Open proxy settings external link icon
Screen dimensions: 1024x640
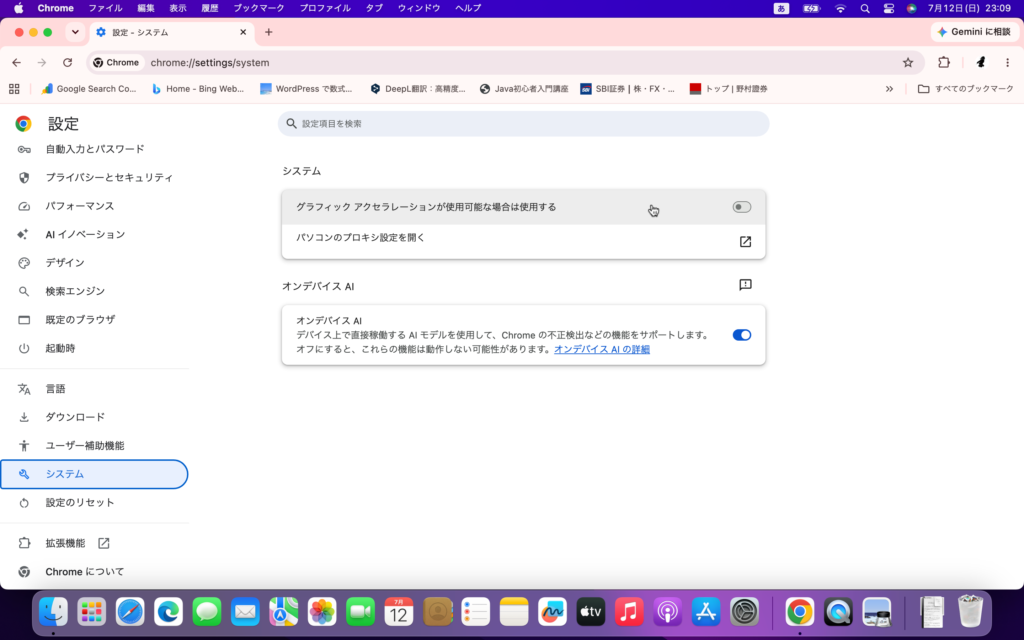(x=745, y=242)
